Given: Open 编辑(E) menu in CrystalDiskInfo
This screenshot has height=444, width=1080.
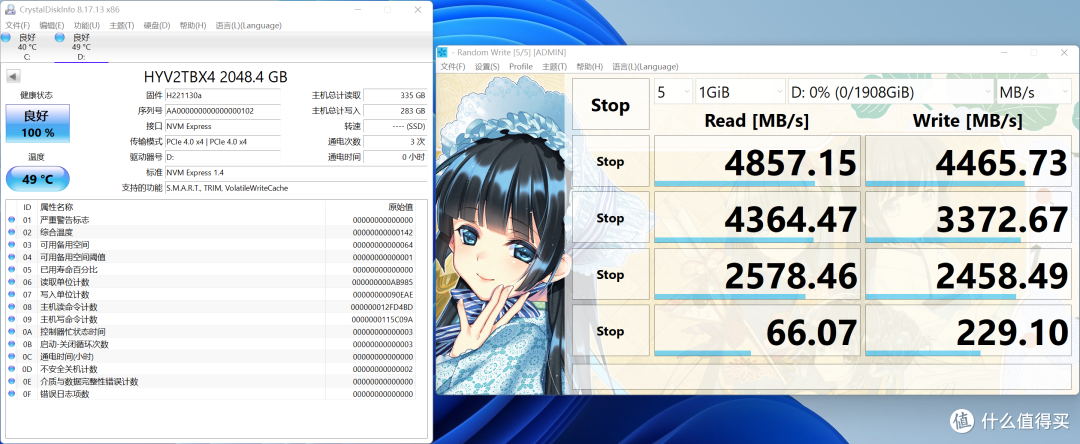Looking at the screenshot, I should [x=52, y=25].
